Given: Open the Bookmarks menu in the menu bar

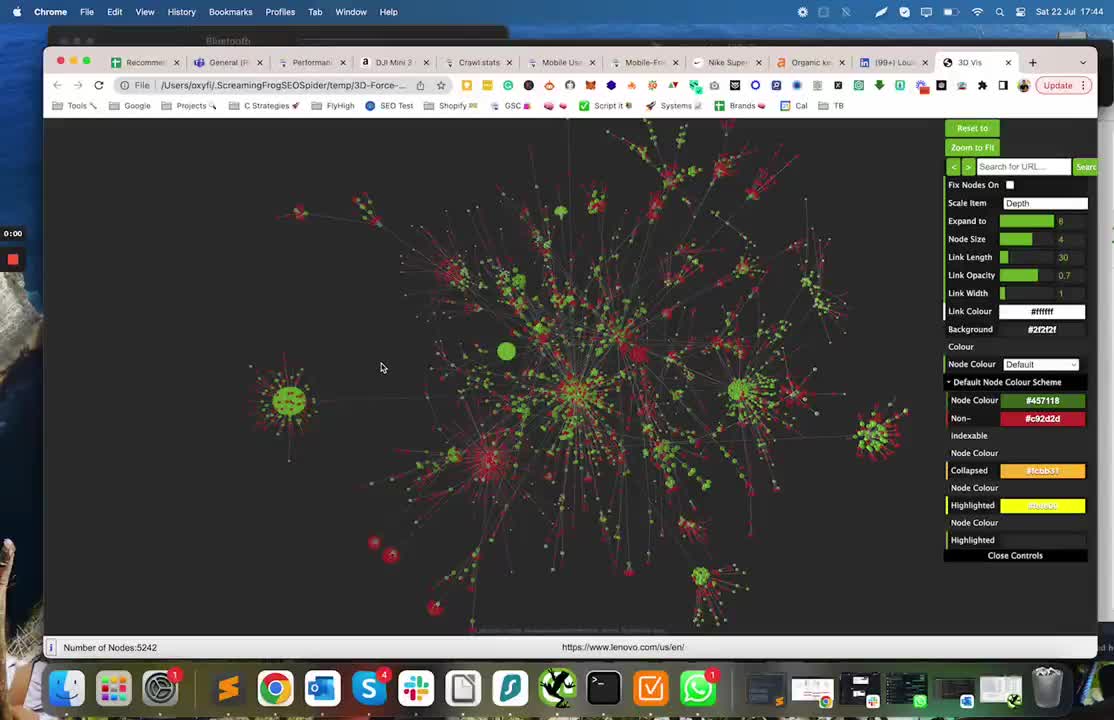Looking at the screenshot, I should pyautogui.click(x=230, y=12).
